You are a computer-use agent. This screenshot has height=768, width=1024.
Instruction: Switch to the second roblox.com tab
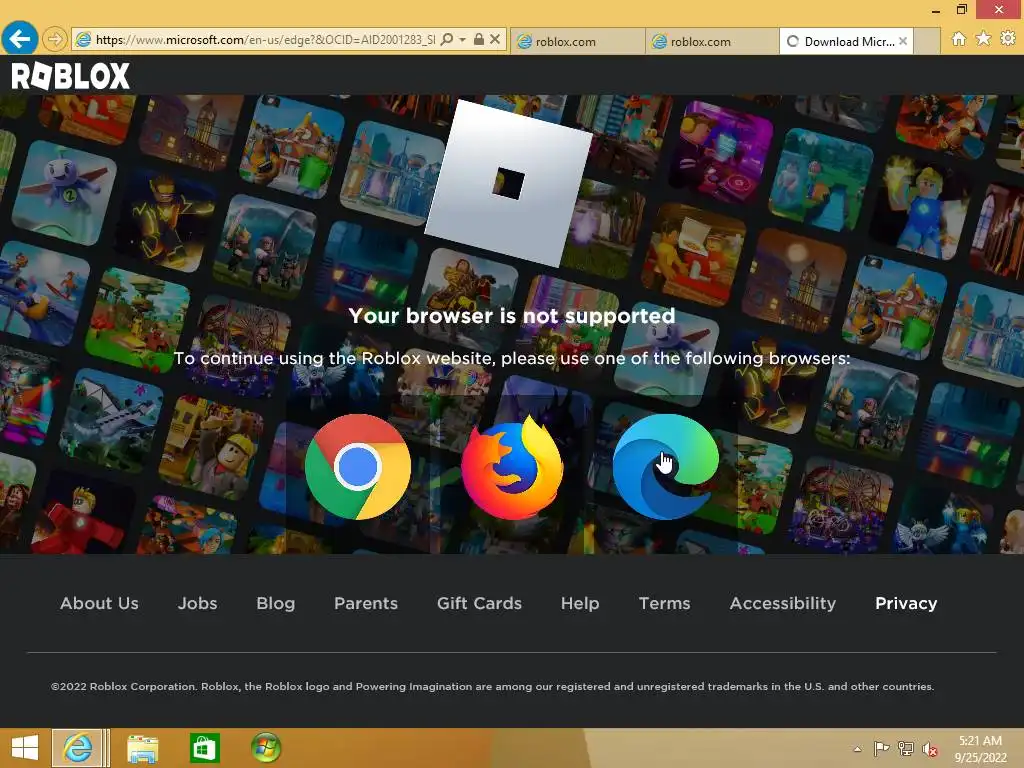tap(712, 42)
